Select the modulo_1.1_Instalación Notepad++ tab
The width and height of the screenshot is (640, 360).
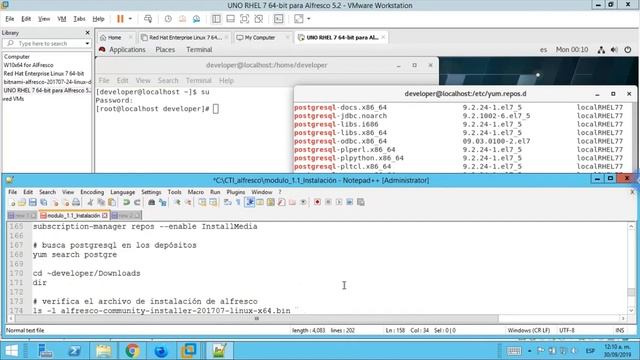(x=73, y=215)
